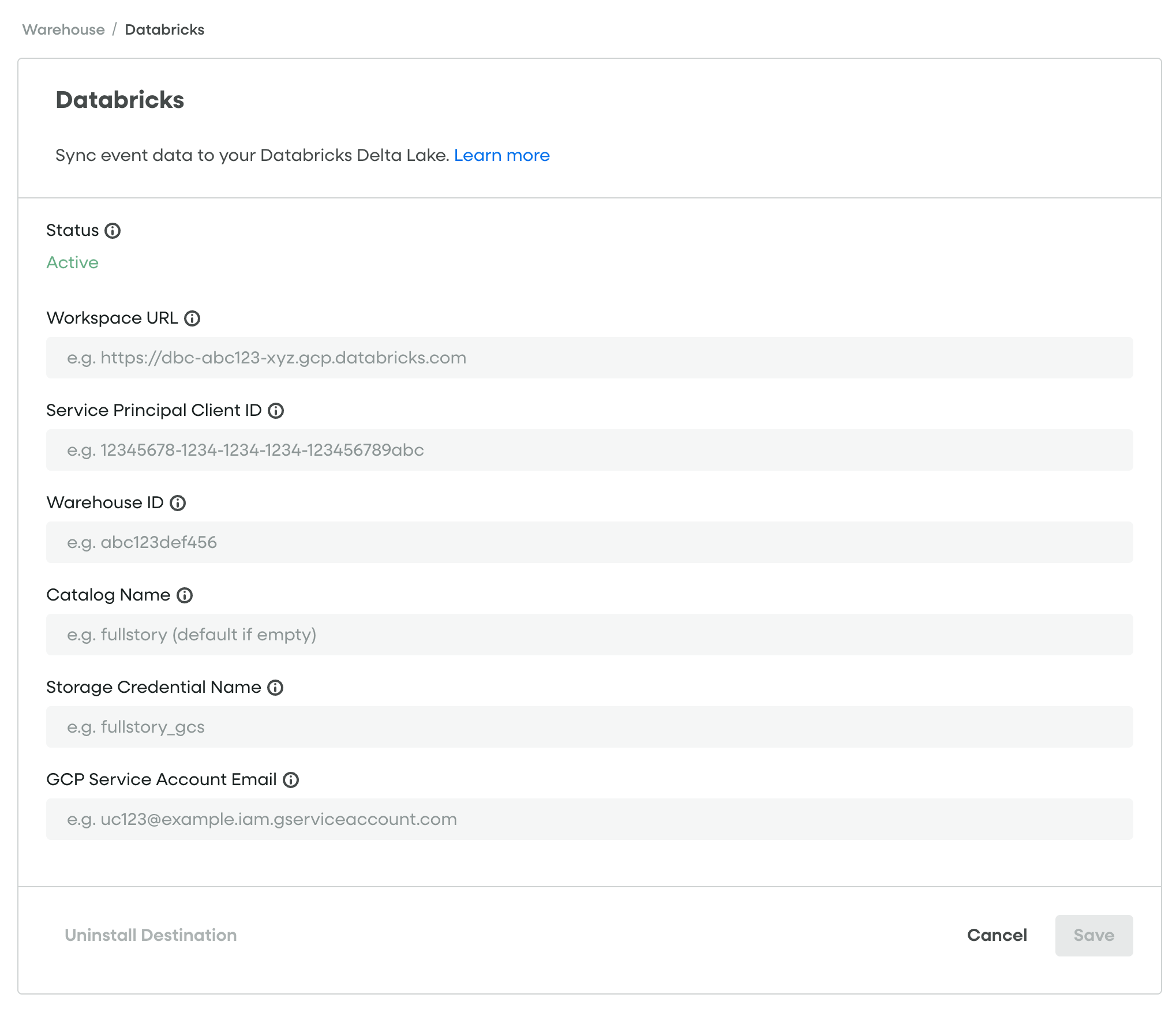Click the Cancel button
Screen dimensions: 1176x1013
pos(997,935)
